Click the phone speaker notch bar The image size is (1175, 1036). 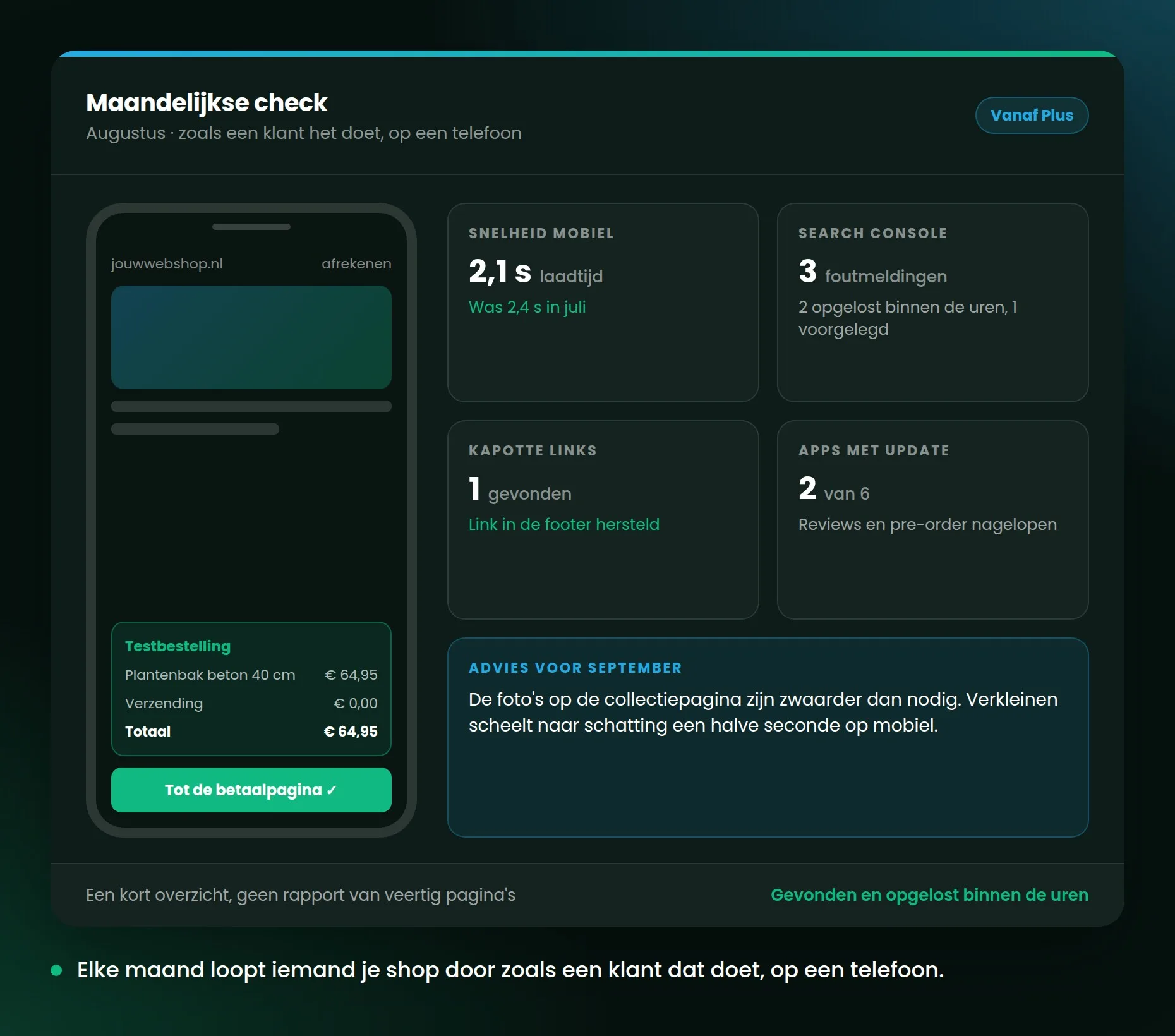(x=251, y=227)
